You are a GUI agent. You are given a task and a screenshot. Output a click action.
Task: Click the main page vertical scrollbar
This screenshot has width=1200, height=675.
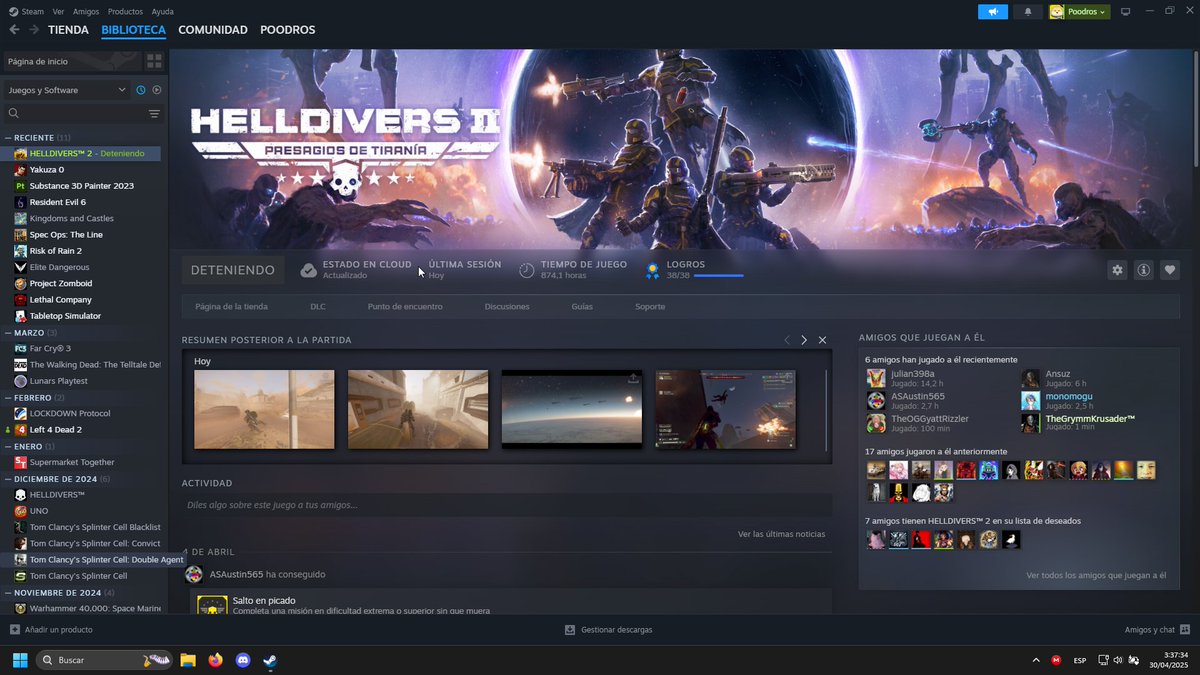1196,110
